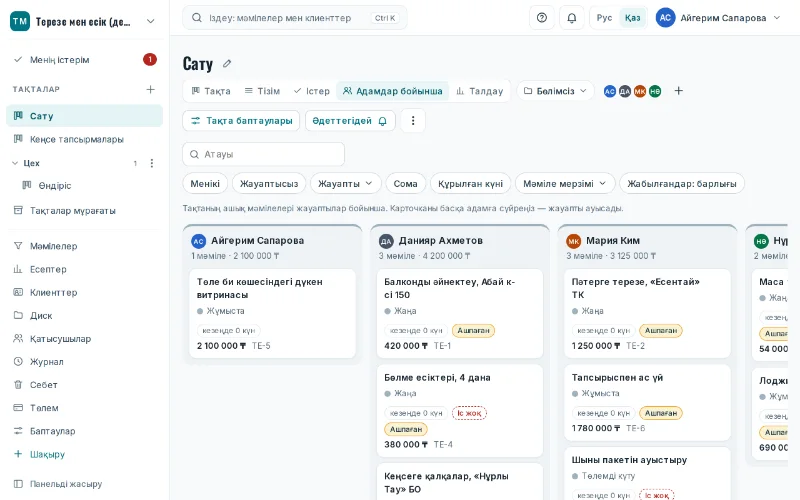The width and height of the screenshot is (800, 500).
Task: Select the Адамдар бойынша tab
Action: pos(392,91)
